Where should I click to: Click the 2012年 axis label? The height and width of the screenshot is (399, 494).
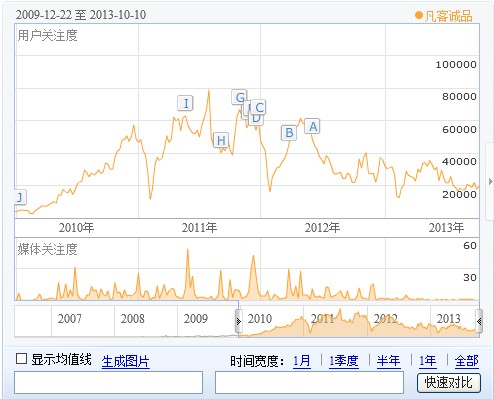(322, 228)
